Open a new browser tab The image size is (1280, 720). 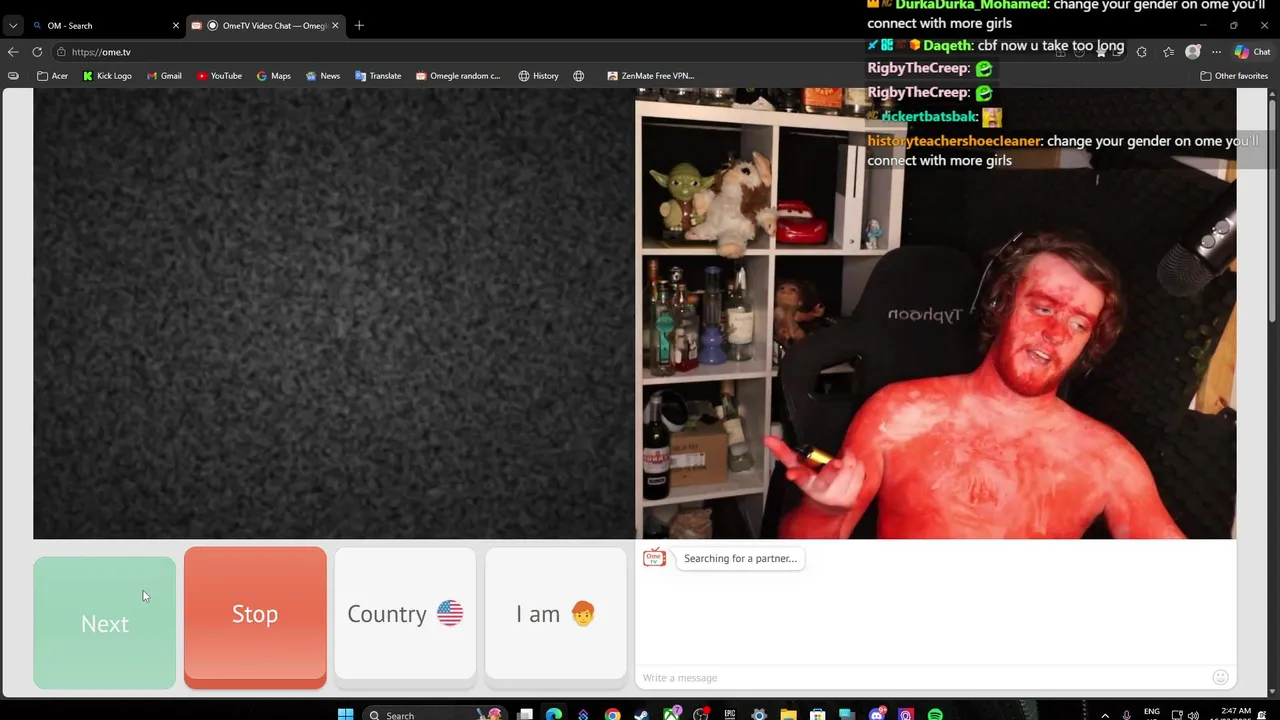point(359,25)
